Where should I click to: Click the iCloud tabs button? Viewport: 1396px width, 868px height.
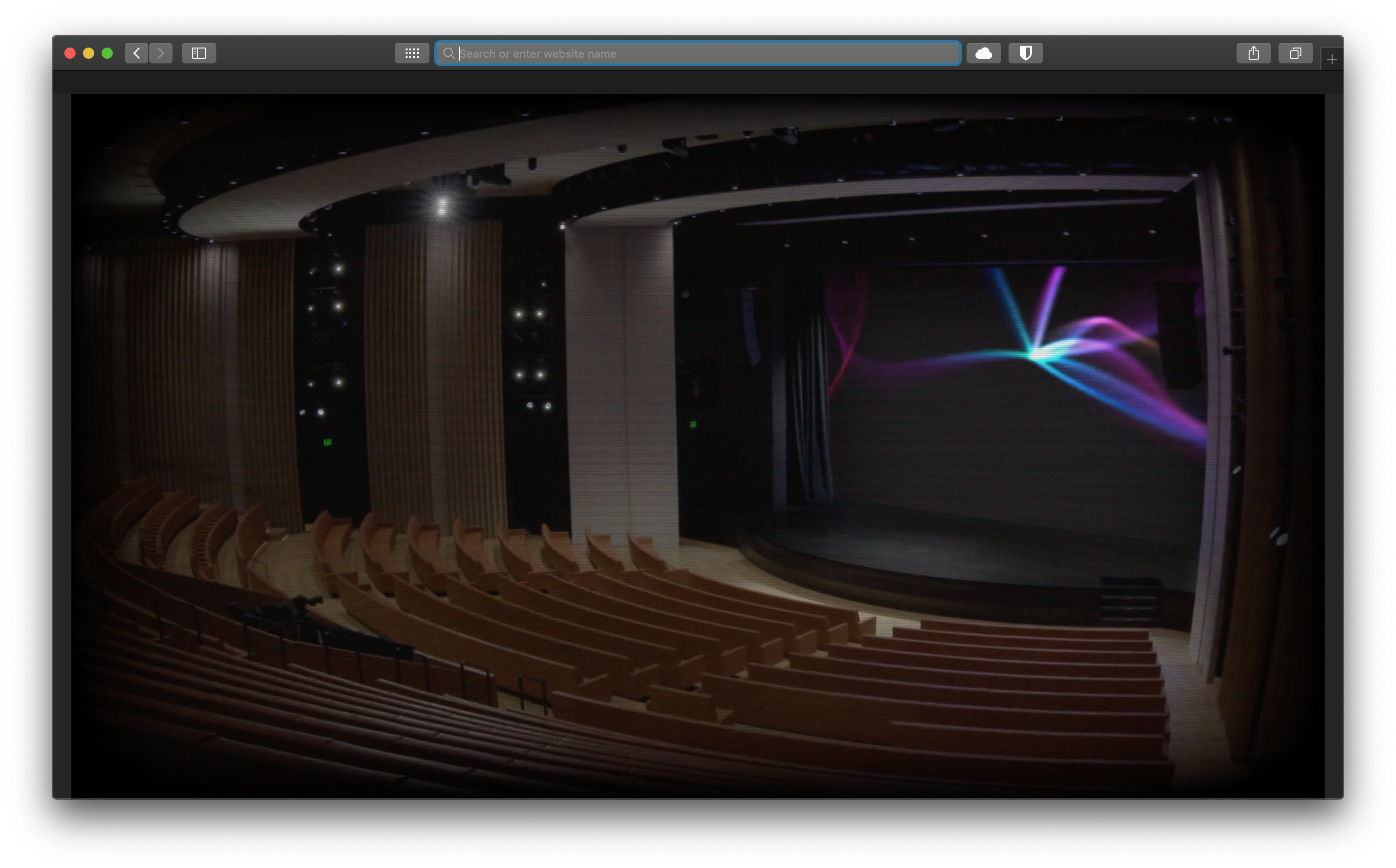[x=983, y=54]
